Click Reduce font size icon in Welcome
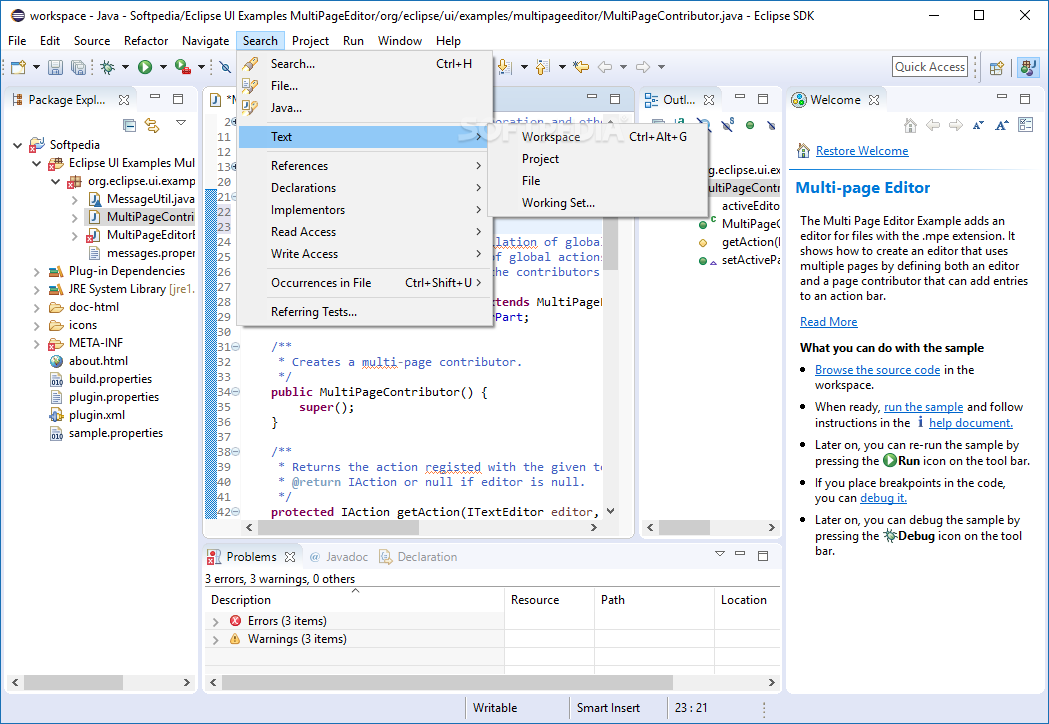The image size is (1049, 724). click(x=978, y=125)
